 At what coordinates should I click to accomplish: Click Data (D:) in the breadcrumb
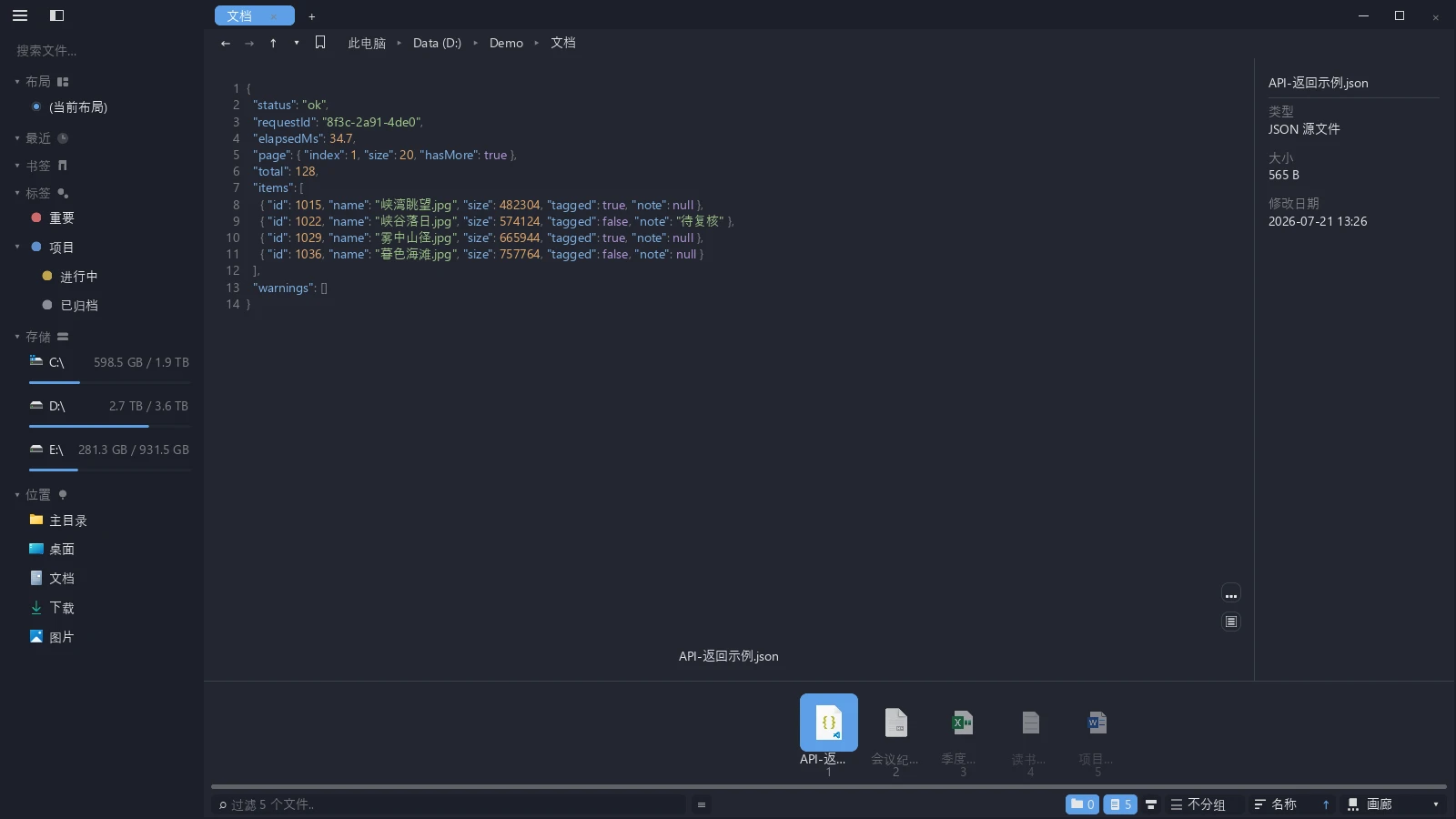(x=437, y=43)
